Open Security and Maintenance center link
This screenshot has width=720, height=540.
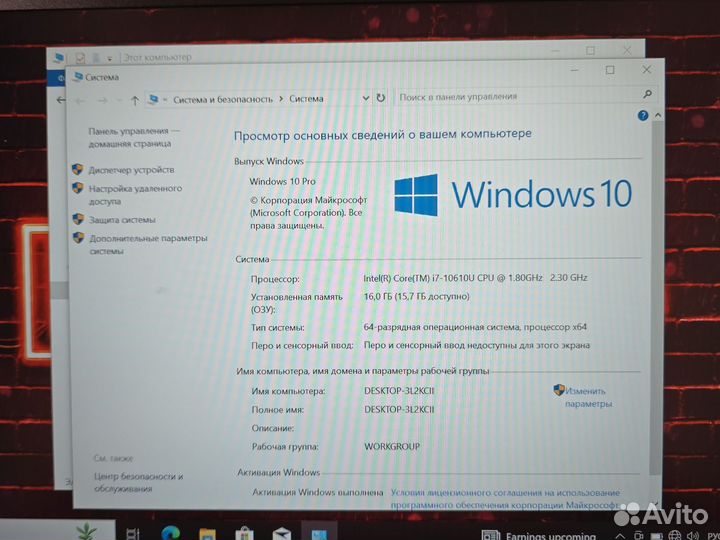(138, 482)
